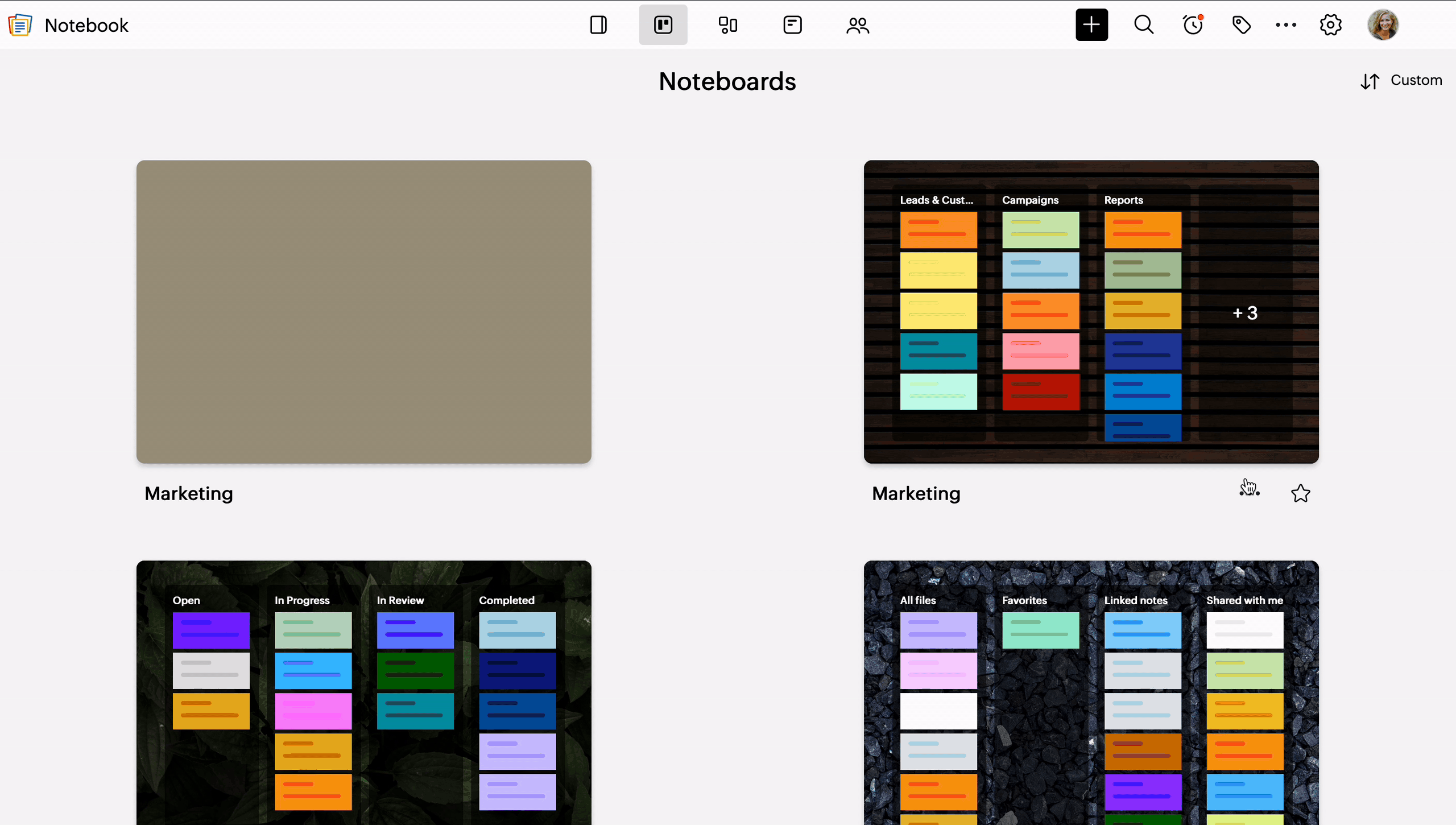Open the reminders clock icon

click(1193, 25)
